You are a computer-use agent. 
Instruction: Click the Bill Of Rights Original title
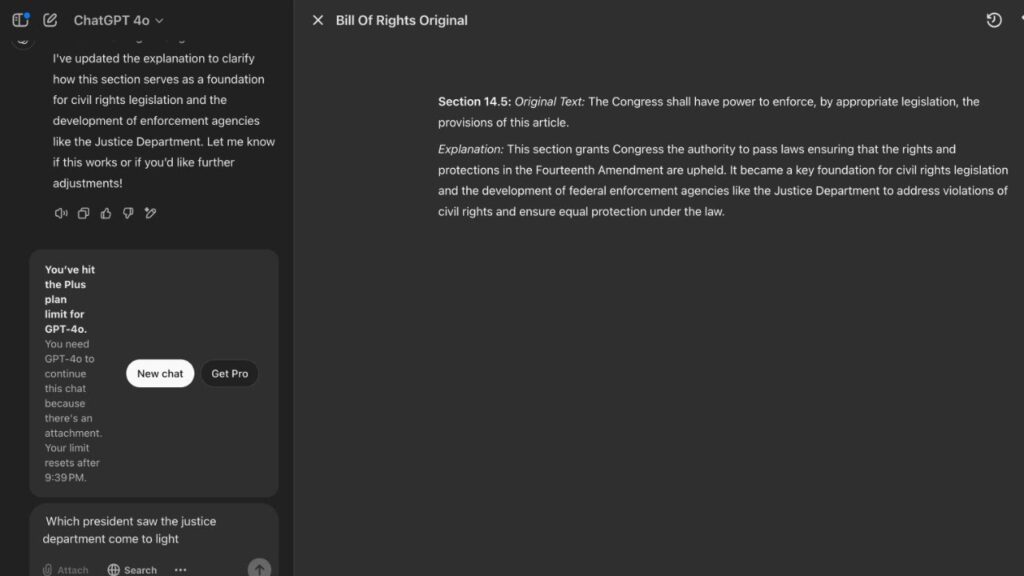(x=401, y=20)
